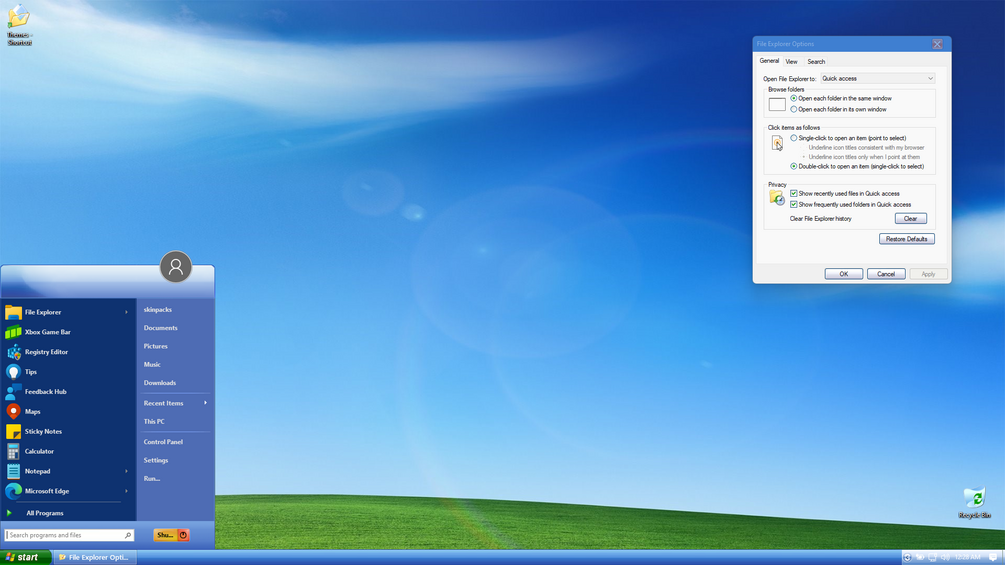Image resolution: width=1005 pixels, height=565 pixels.
Task: Click the taskbar clock
Action: coord(967,557)
